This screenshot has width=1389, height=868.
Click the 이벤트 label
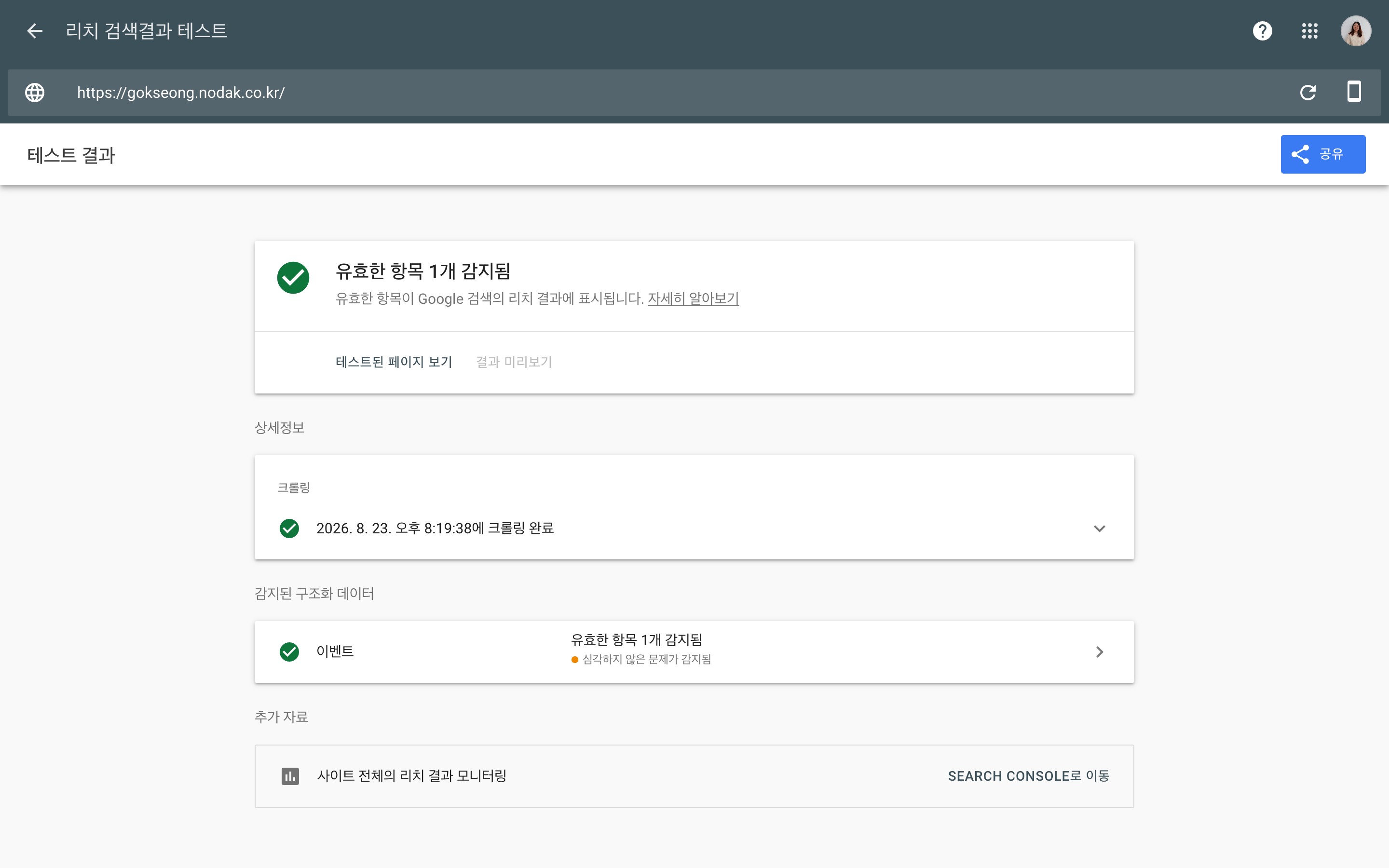(335, 651)
